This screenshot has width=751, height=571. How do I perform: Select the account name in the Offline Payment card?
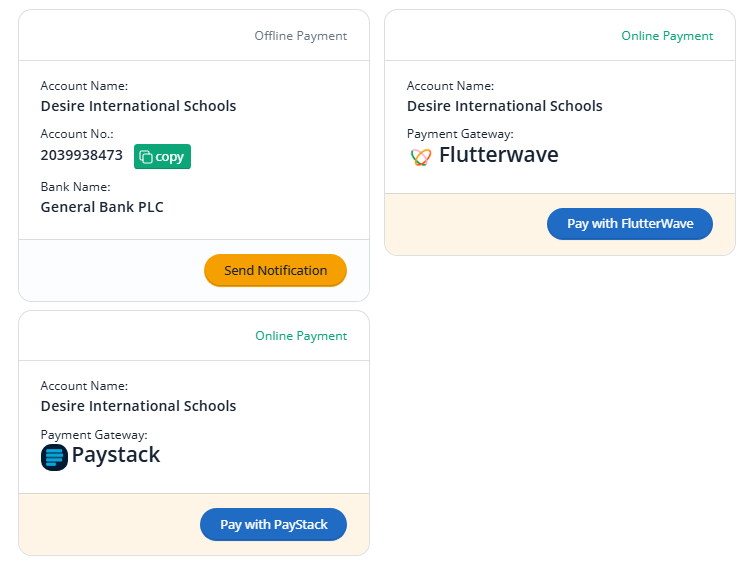[x=138, y=106]
